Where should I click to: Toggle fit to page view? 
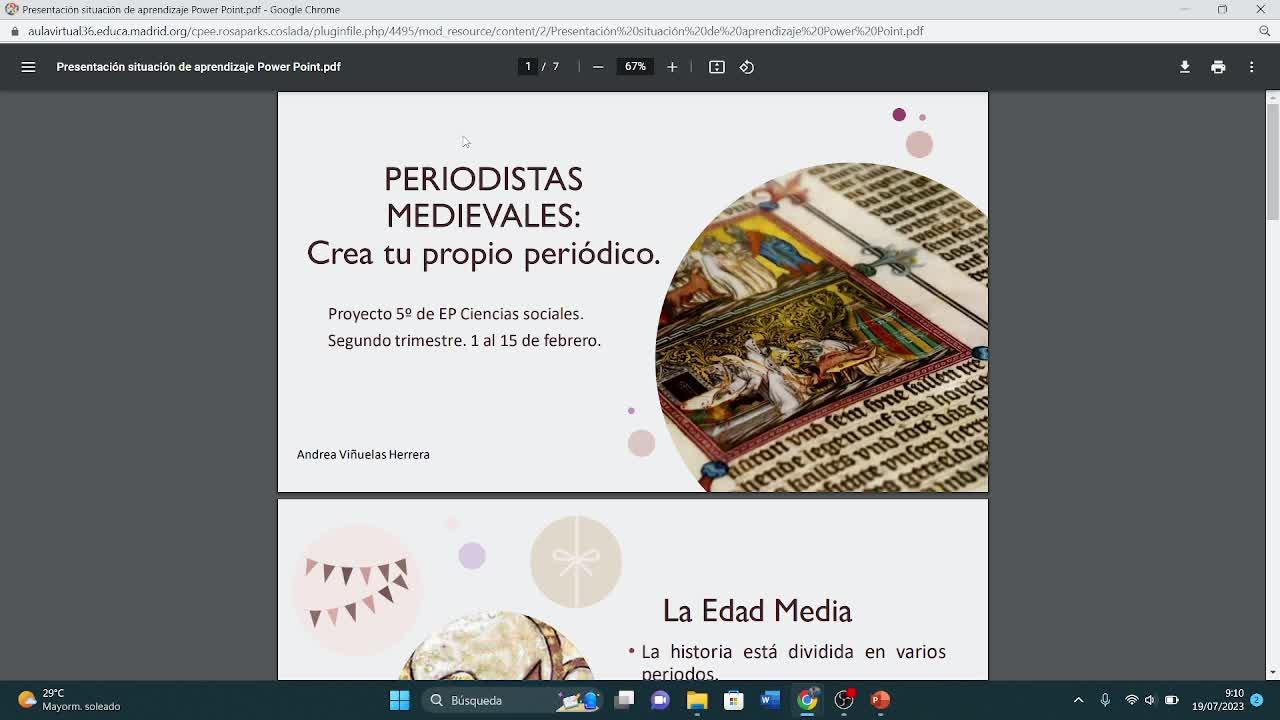(717, 67)
